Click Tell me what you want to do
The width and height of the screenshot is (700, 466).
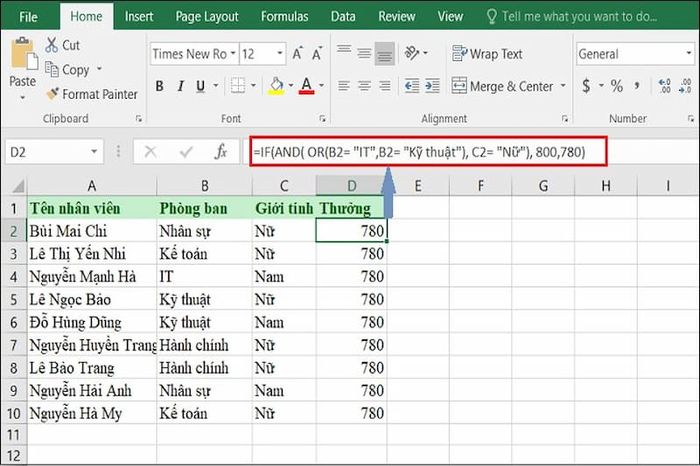tap(572, 17)
